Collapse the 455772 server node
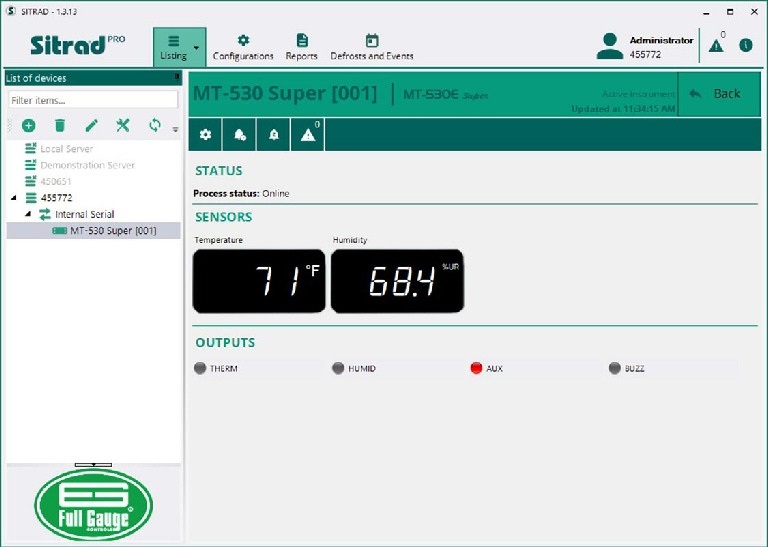Screen dimensions: 768x547 coord(14,198)
